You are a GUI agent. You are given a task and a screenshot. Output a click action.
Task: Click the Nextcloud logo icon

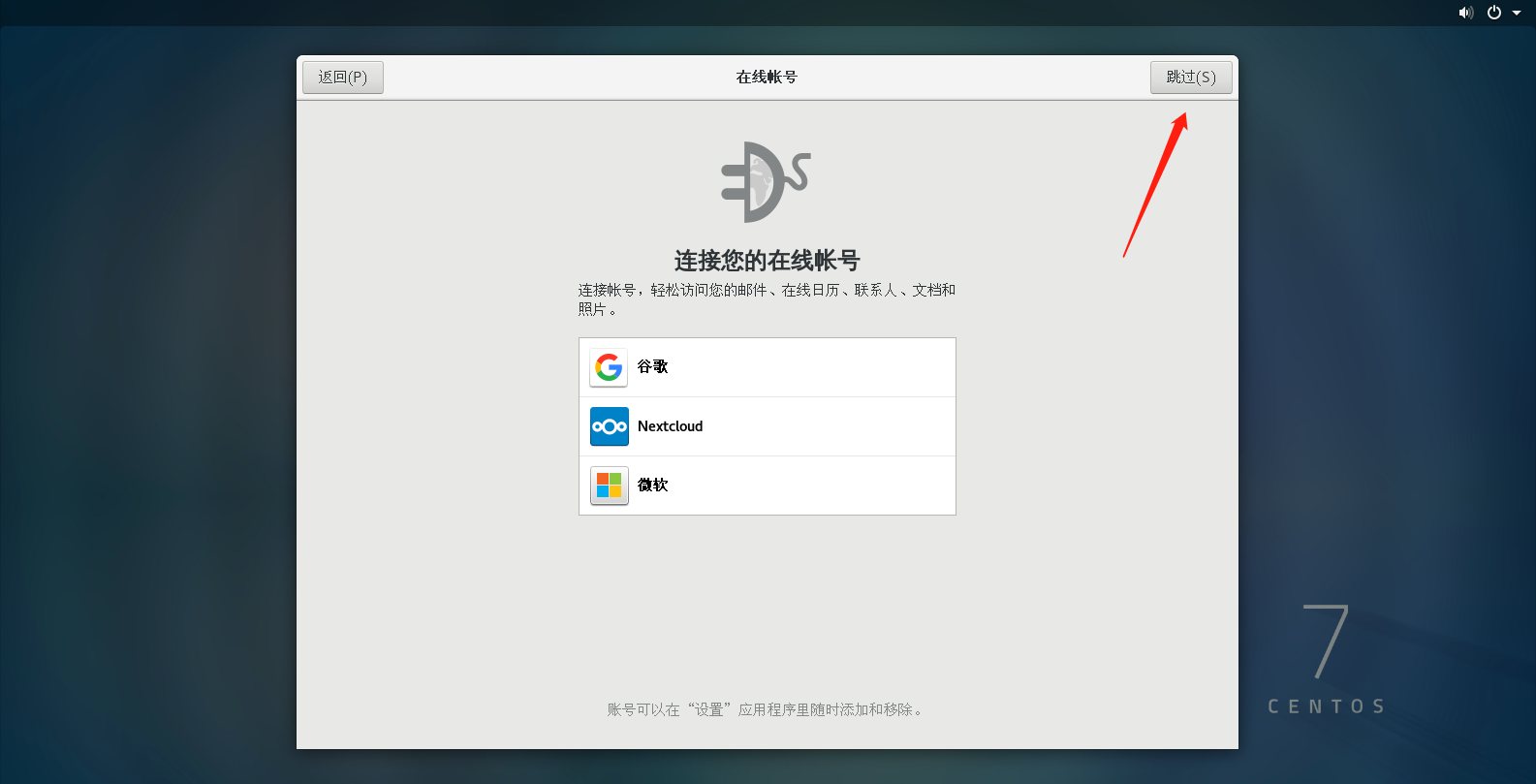609,426
